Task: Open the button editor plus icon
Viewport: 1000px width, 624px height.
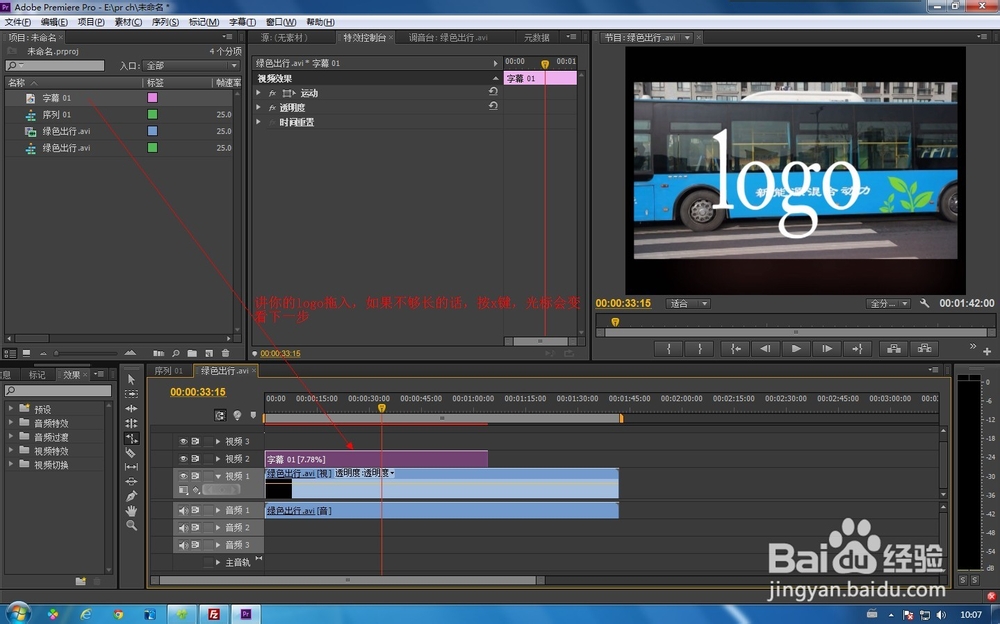Action: (x=987, y=352)
